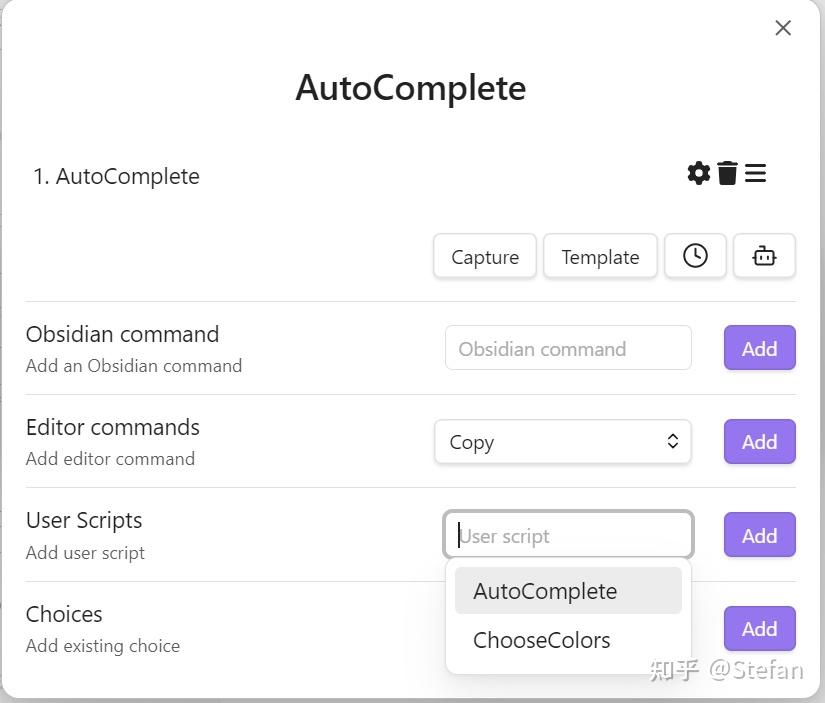Click the AutoComplete heading title
This screenshot has width=825, height=703.
411,88
